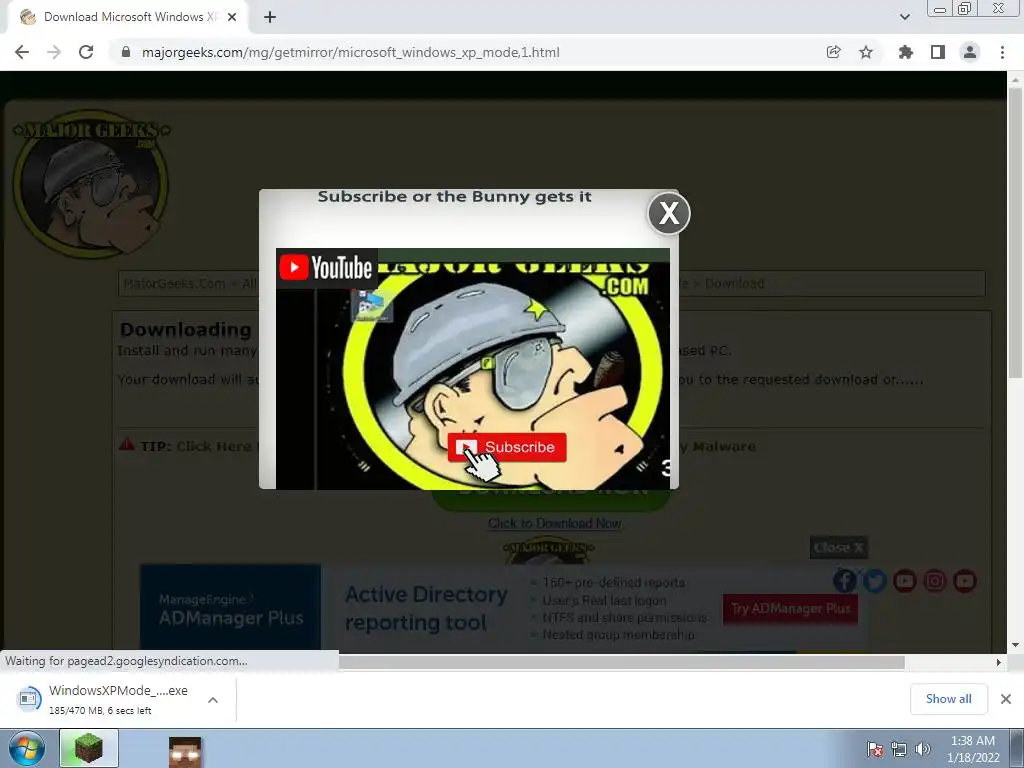Open the Extensions puzzle icon
The image size is (1024, 768).
pos(905,52)
